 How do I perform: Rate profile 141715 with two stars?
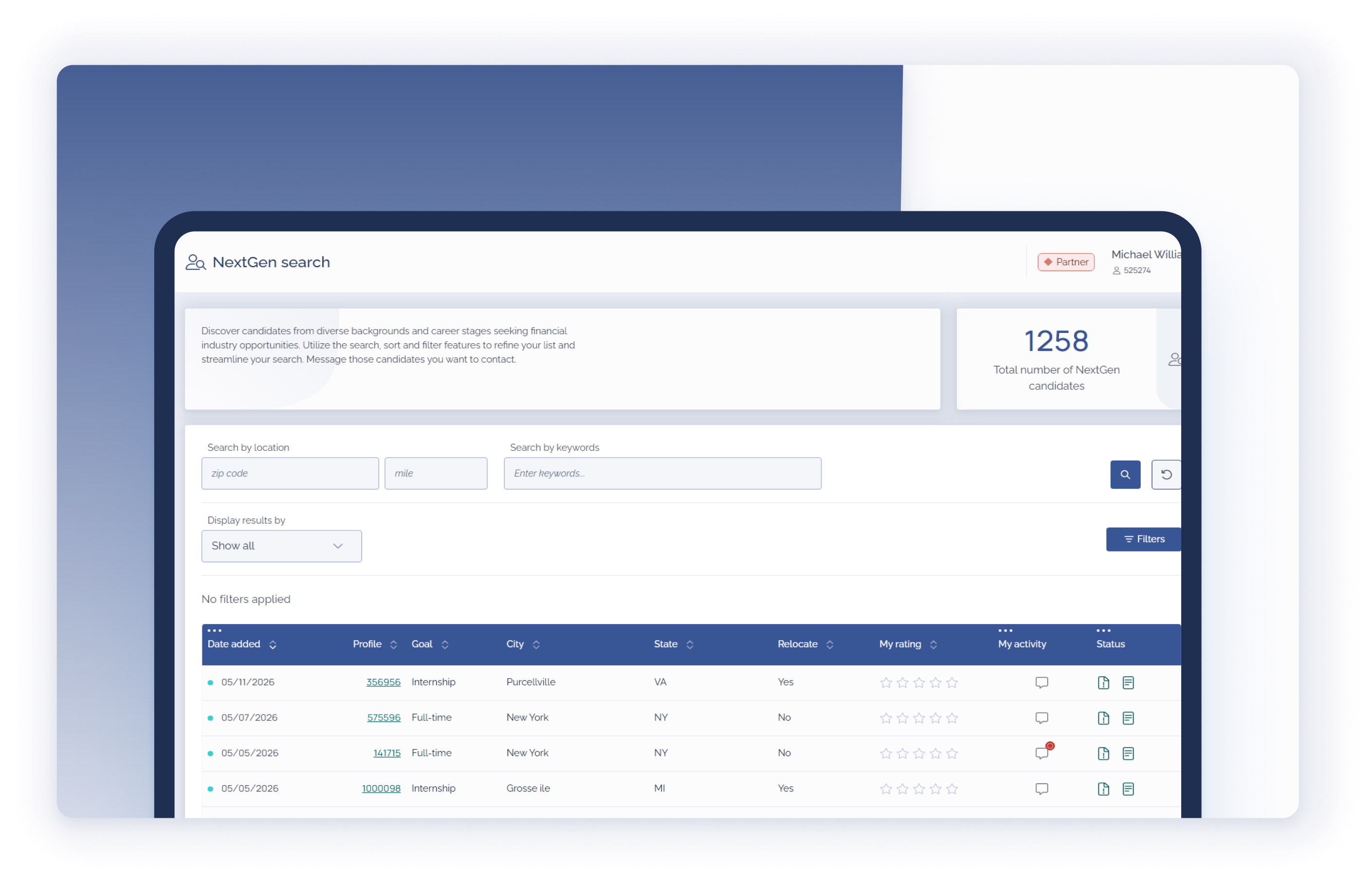click(902, 754)
